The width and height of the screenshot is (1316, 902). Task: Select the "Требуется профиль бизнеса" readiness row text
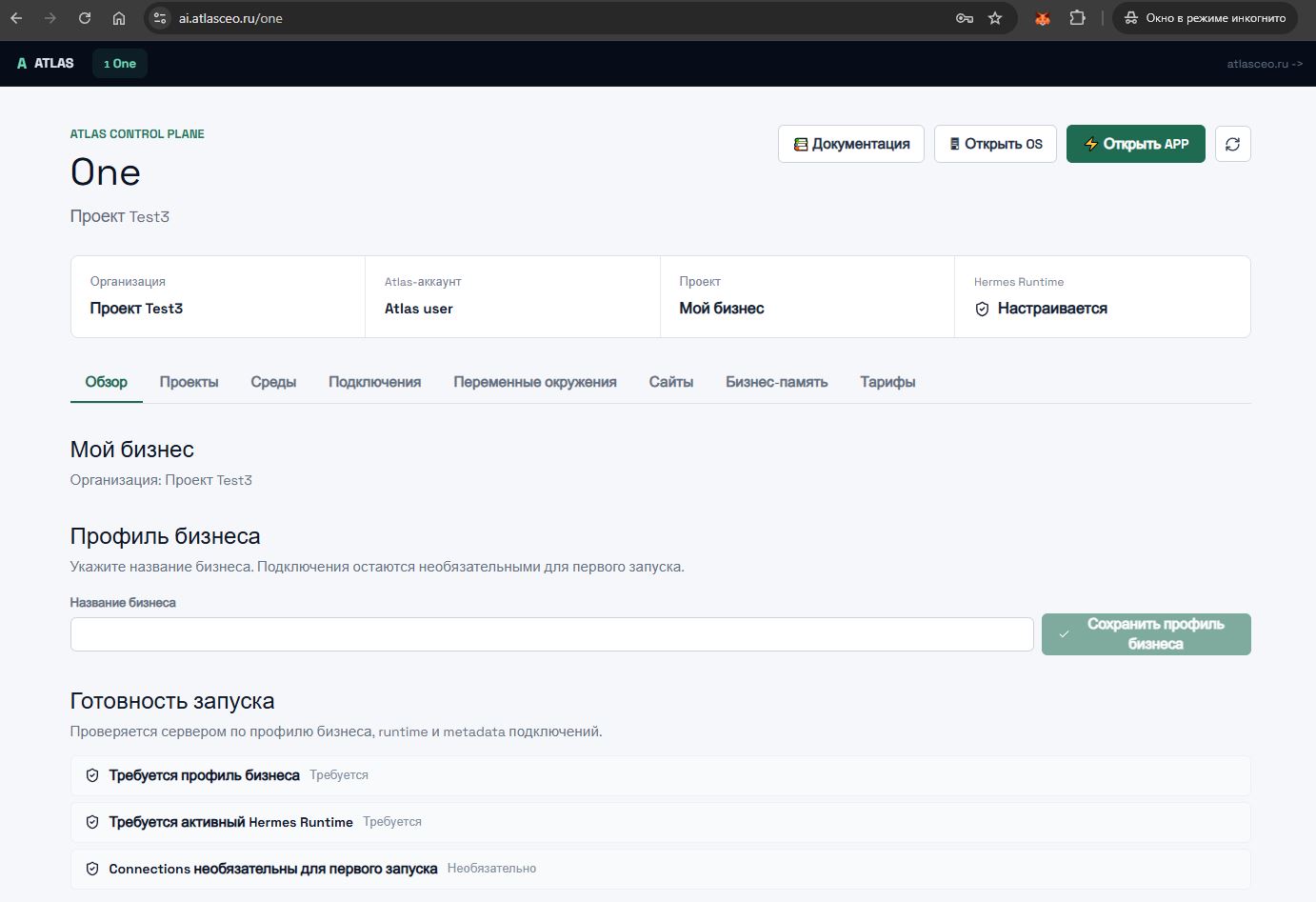point(205,775)
